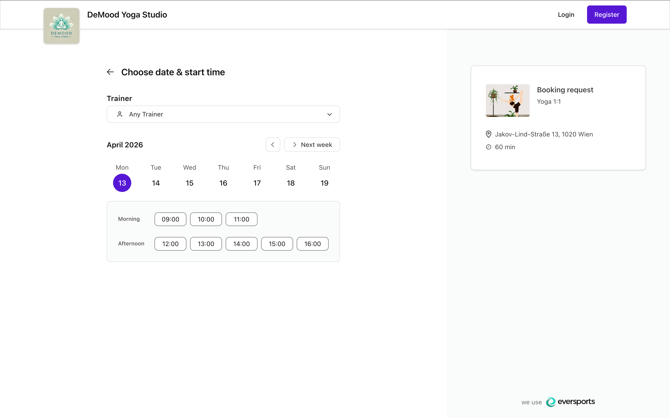Image resolution: width=670 pixels, height=418 pixels.
Task: Click the April 2026 month label
Action: click(125, 145)
